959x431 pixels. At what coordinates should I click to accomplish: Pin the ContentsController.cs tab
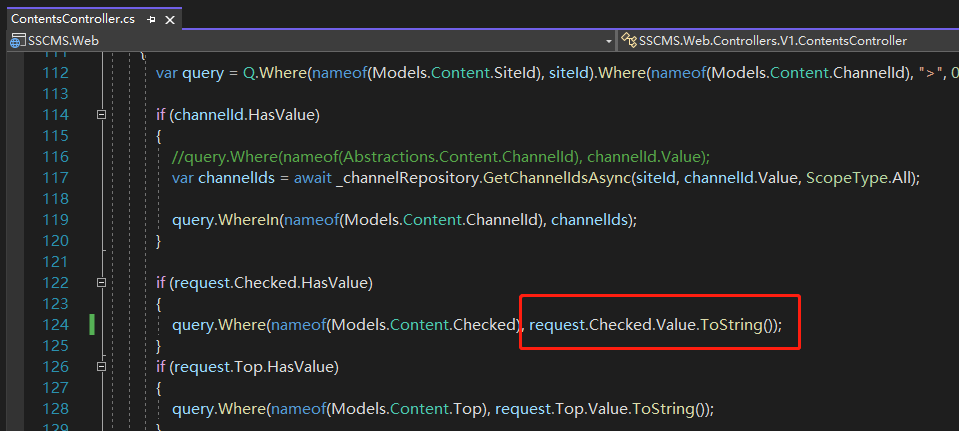point(152,20)
